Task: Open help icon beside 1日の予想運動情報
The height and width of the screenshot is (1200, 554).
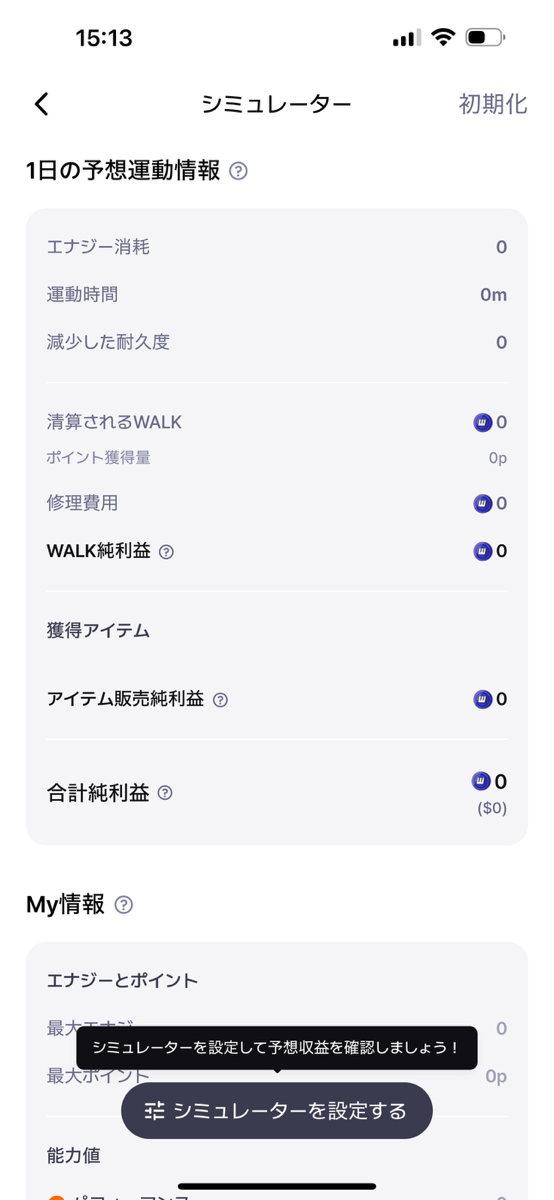Action: pos(238,171)
